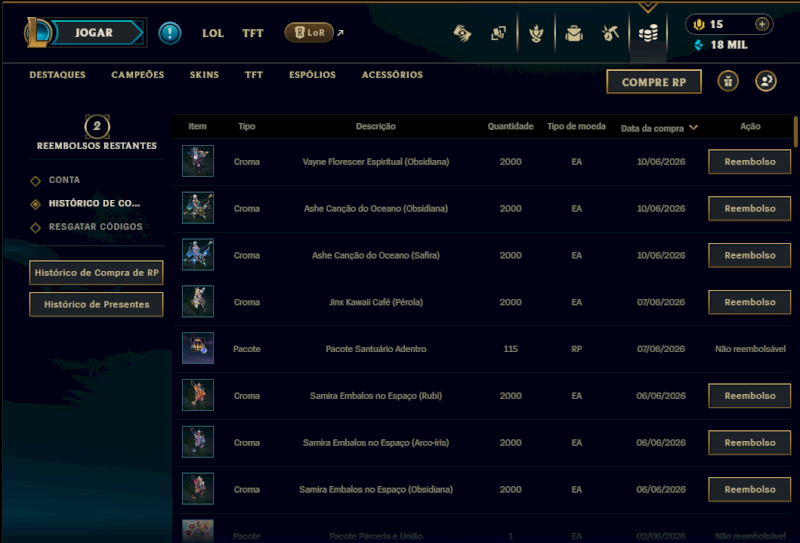
Task: Click Não reembolsável for Santuário Adentro
Action: click(x=750, y=349)
